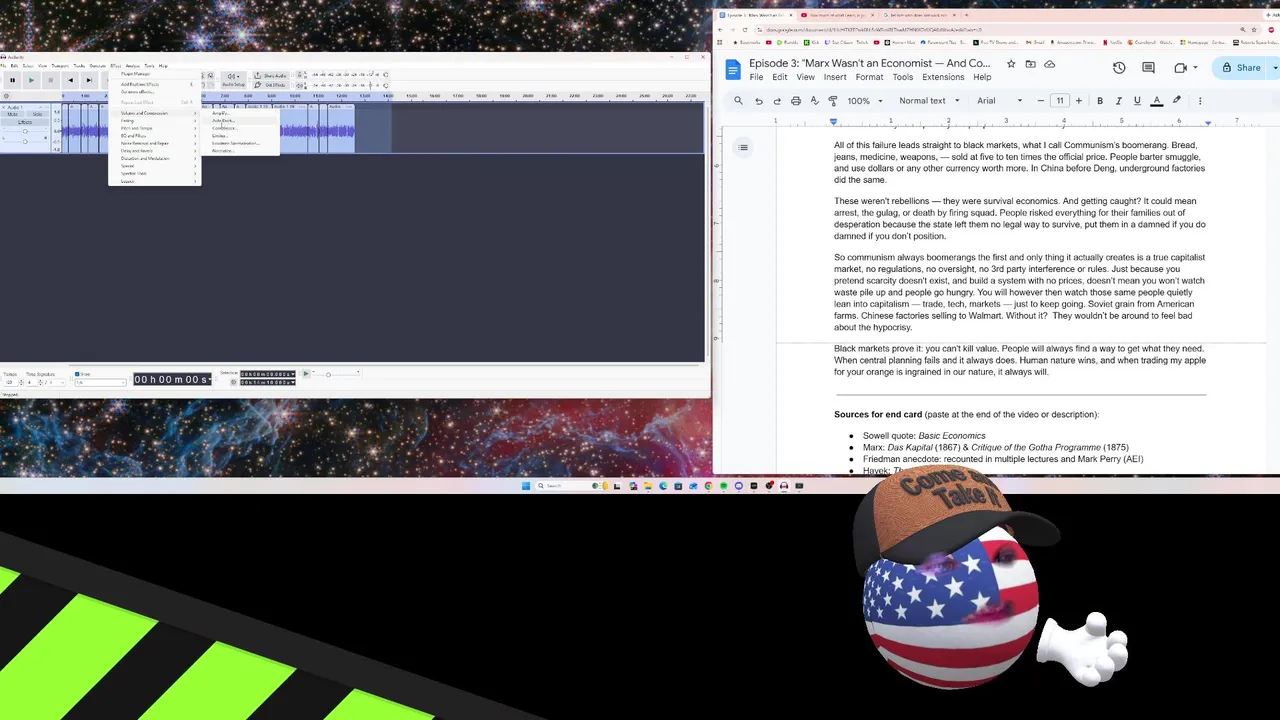Toggle Underline in Docs toolbar
Viewport: 1280px width, 720px height.
[x=1137, y=101]
